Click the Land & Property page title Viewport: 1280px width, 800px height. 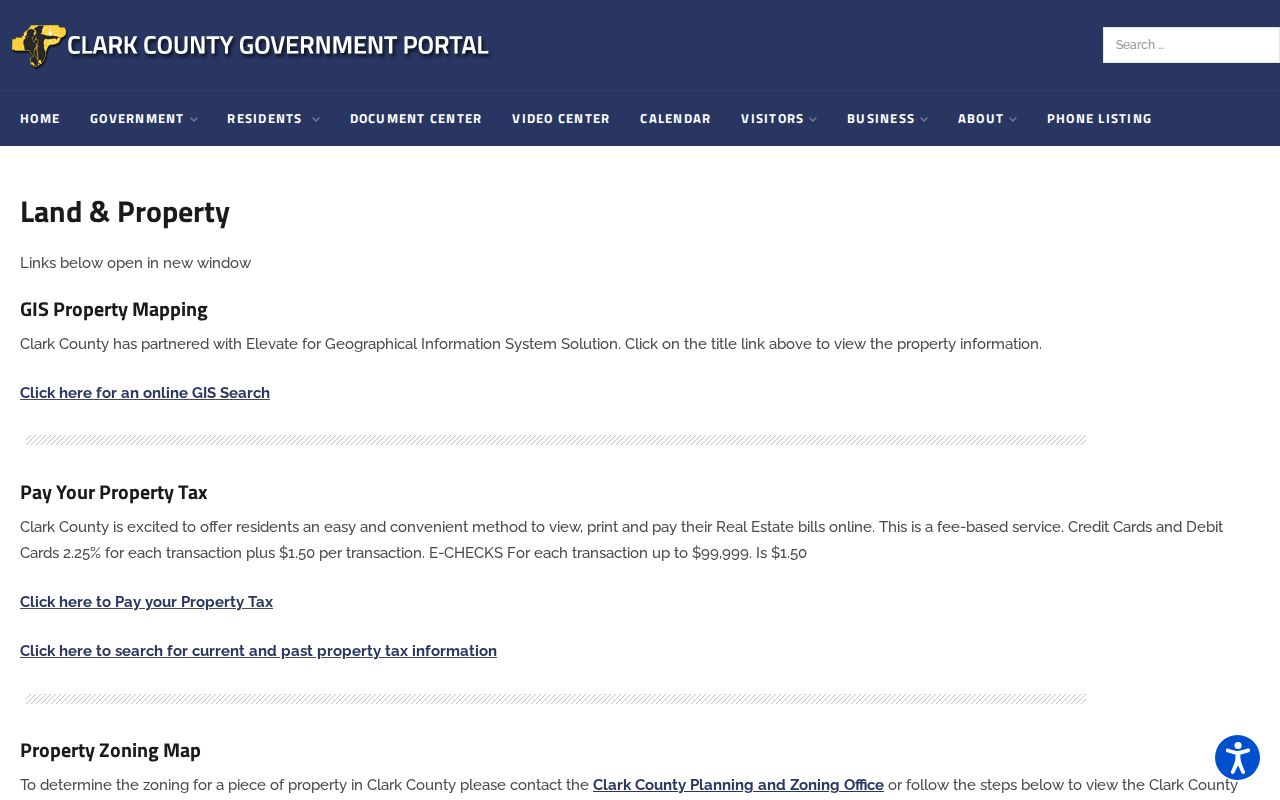click(125, 212)
